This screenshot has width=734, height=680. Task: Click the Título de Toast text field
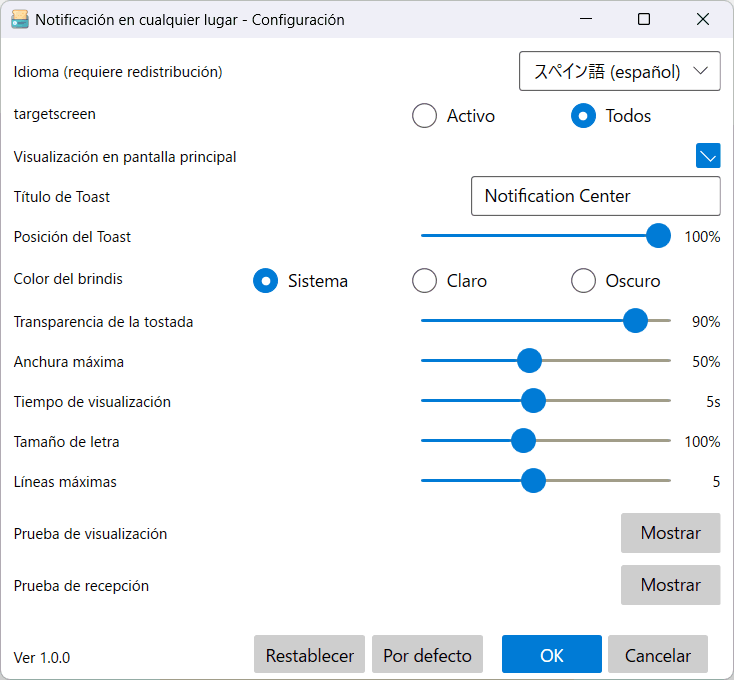[595, 196]
